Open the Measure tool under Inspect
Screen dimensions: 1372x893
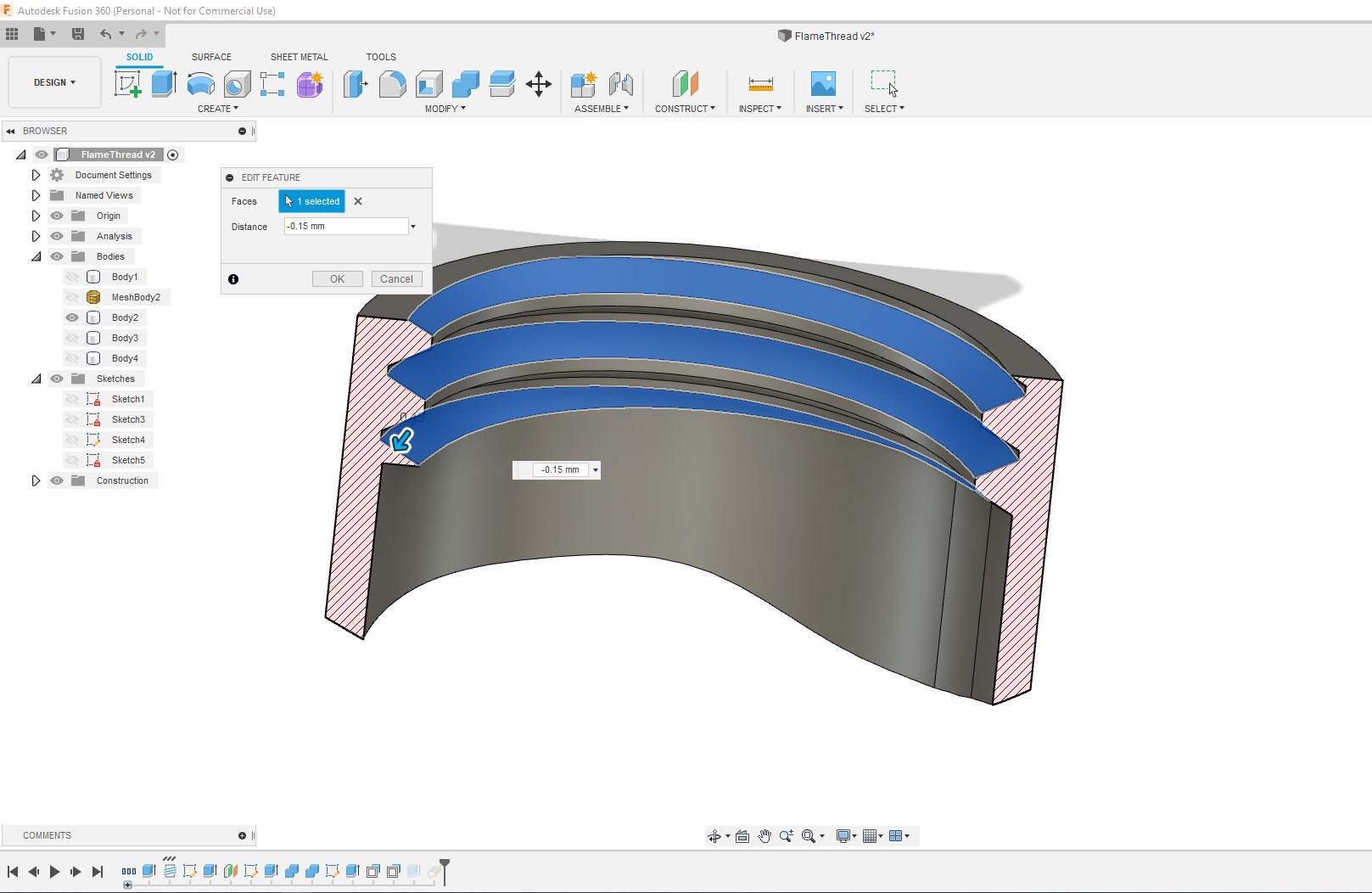pos(760,84)
